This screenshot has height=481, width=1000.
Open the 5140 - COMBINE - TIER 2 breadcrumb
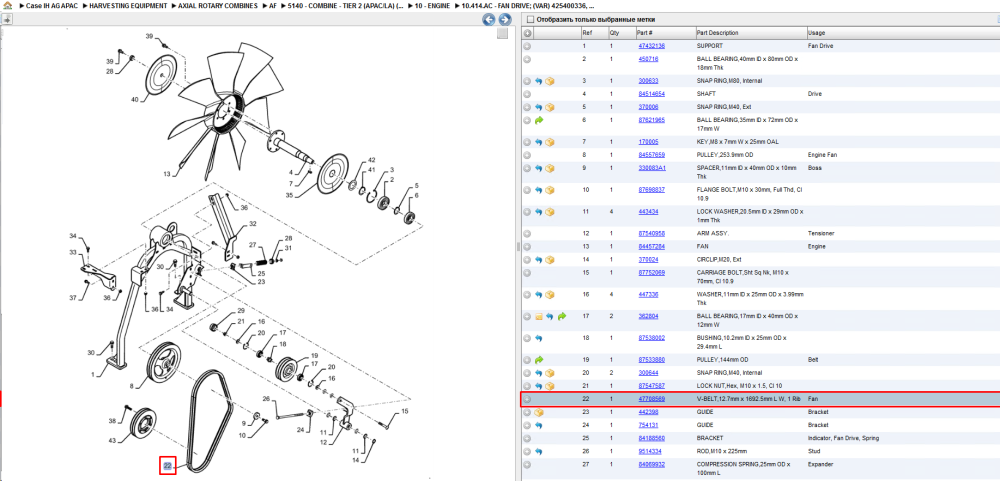pyautogui.click(x=346, y=5)
